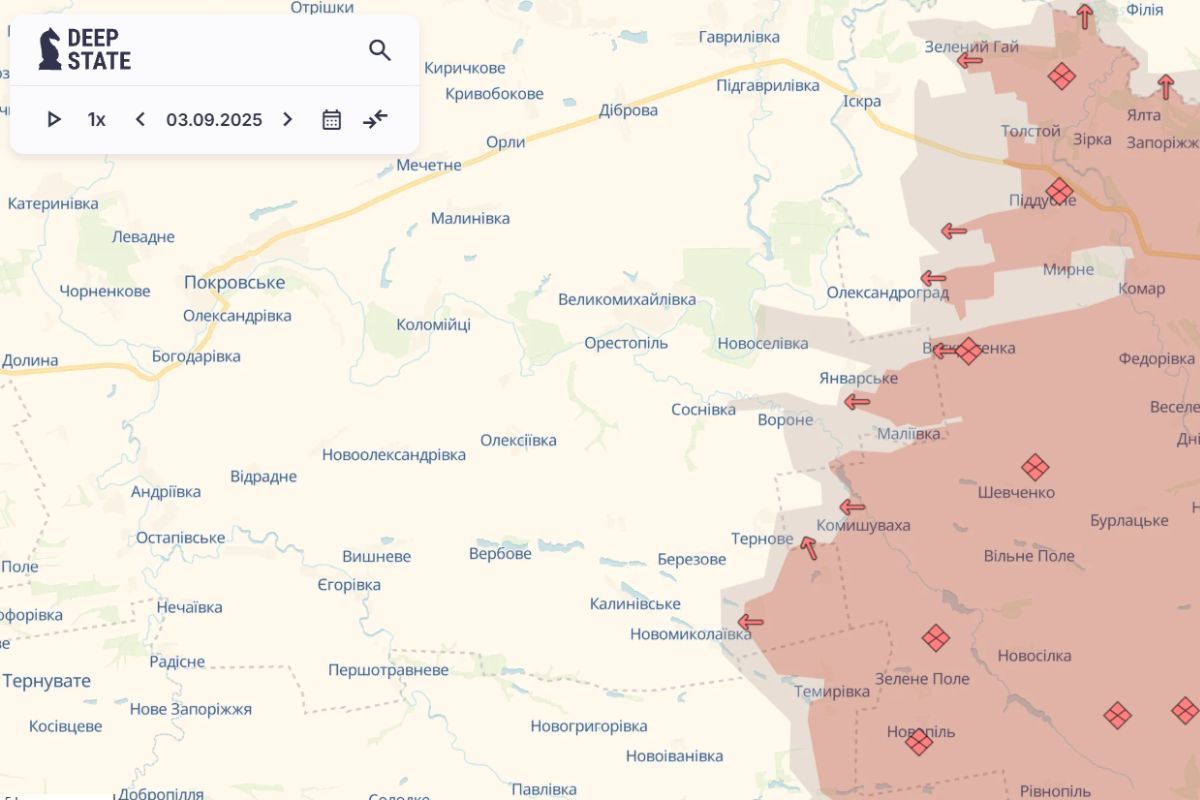Viewport: 1200px width, 800px height.
Task: Click the unit marker above Зелене Поле
Action: [x=936, y=638]
